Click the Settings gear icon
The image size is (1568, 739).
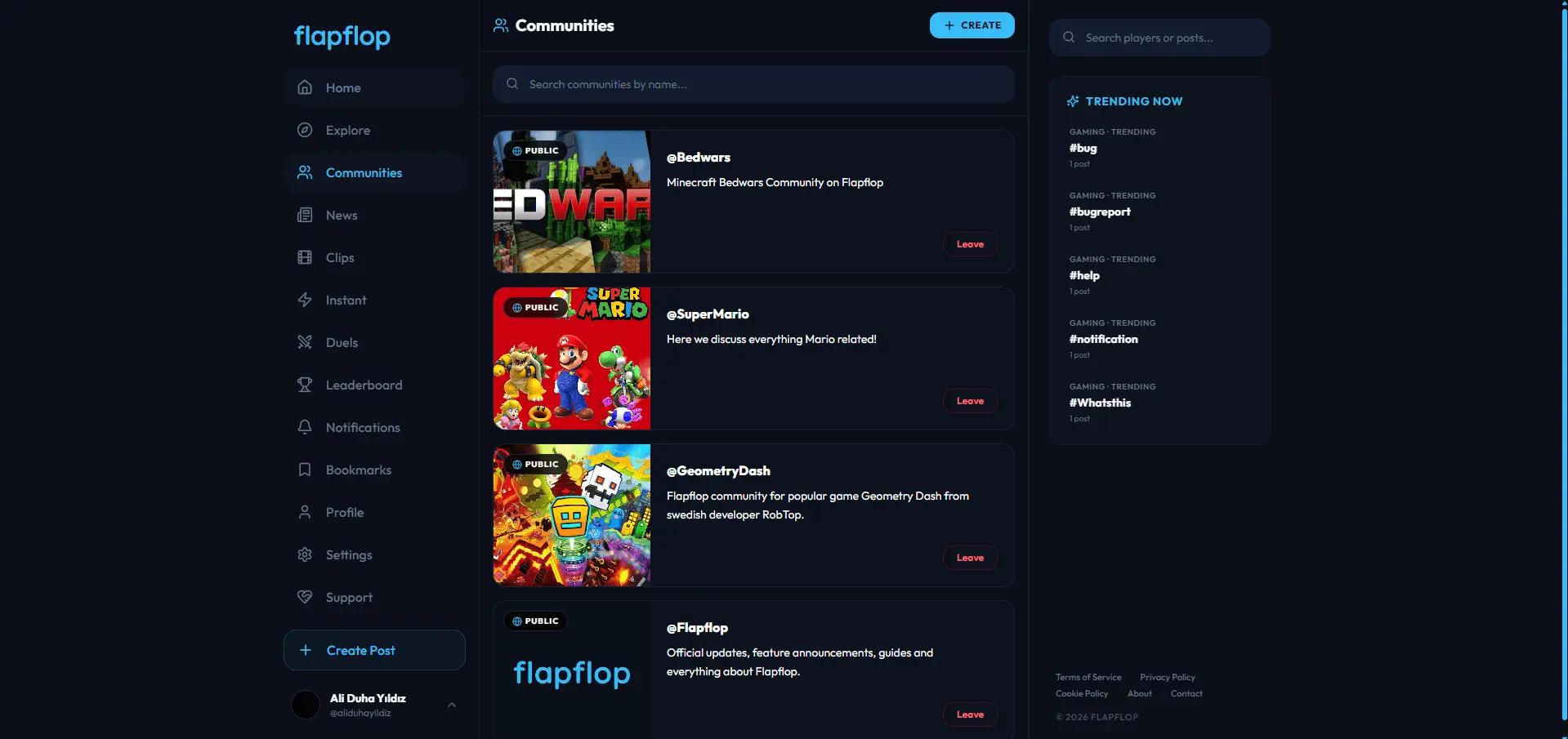pos(305,554)
